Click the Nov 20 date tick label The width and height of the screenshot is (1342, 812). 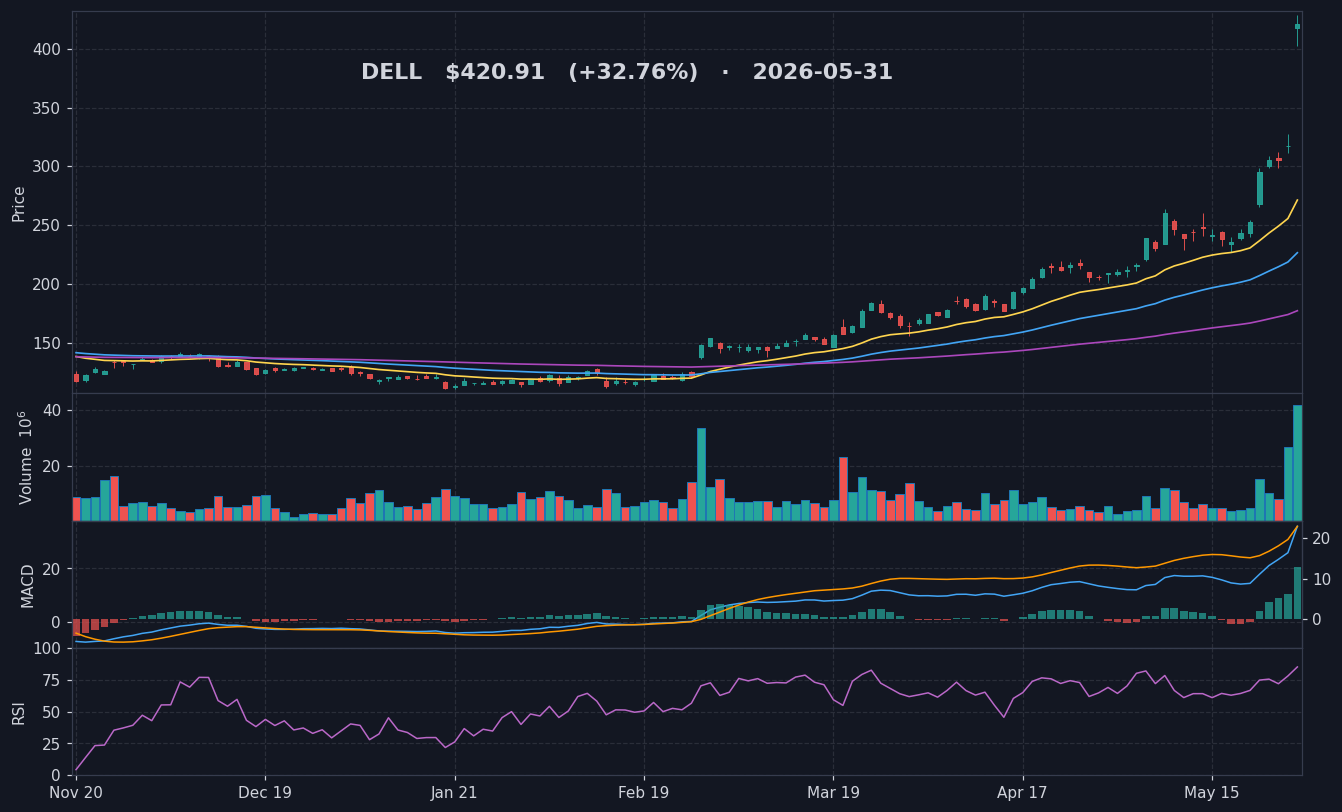(x=76, y=793)
